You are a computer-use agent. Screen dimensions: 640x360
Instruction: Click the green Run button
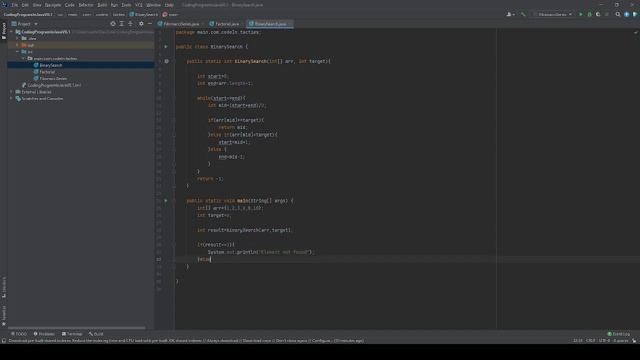[581, 14]
